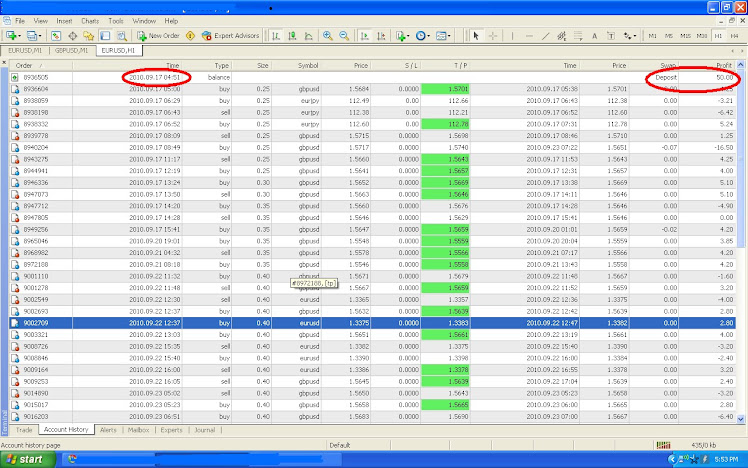Viewport: 748px width, 468px height.
Task: Click the order icon beside 9001278
Action: tap(15, 288)
